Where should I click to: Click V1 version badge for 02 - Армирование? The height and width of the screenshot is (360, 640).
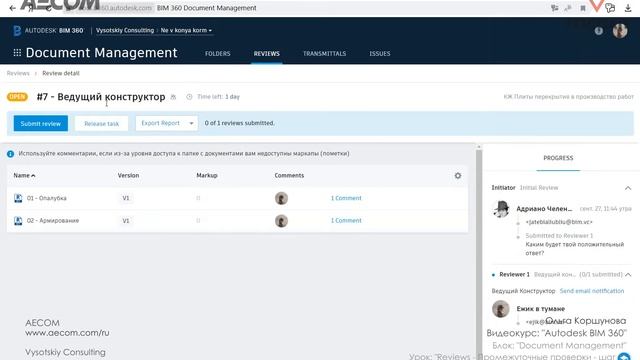(126, 220)
